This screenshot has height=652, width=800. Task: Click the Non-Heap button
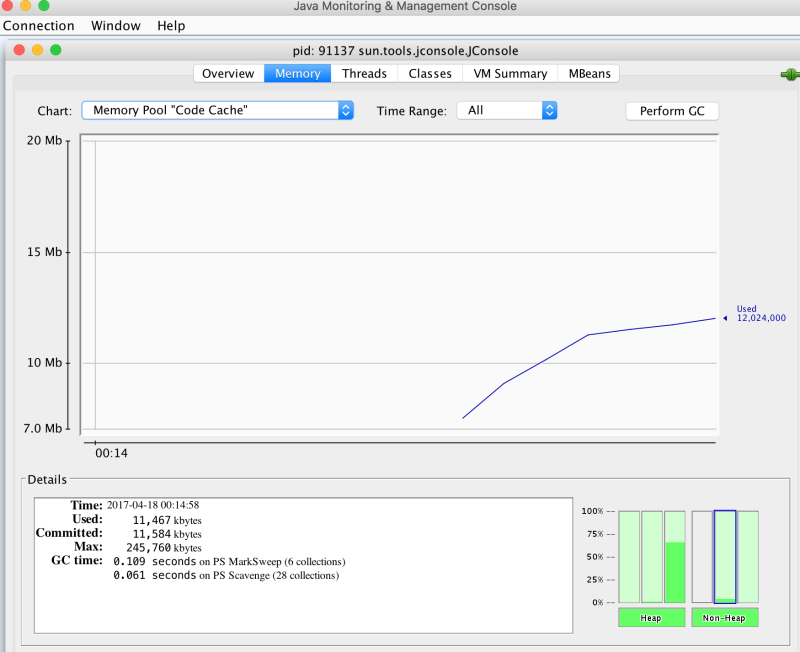724,617
